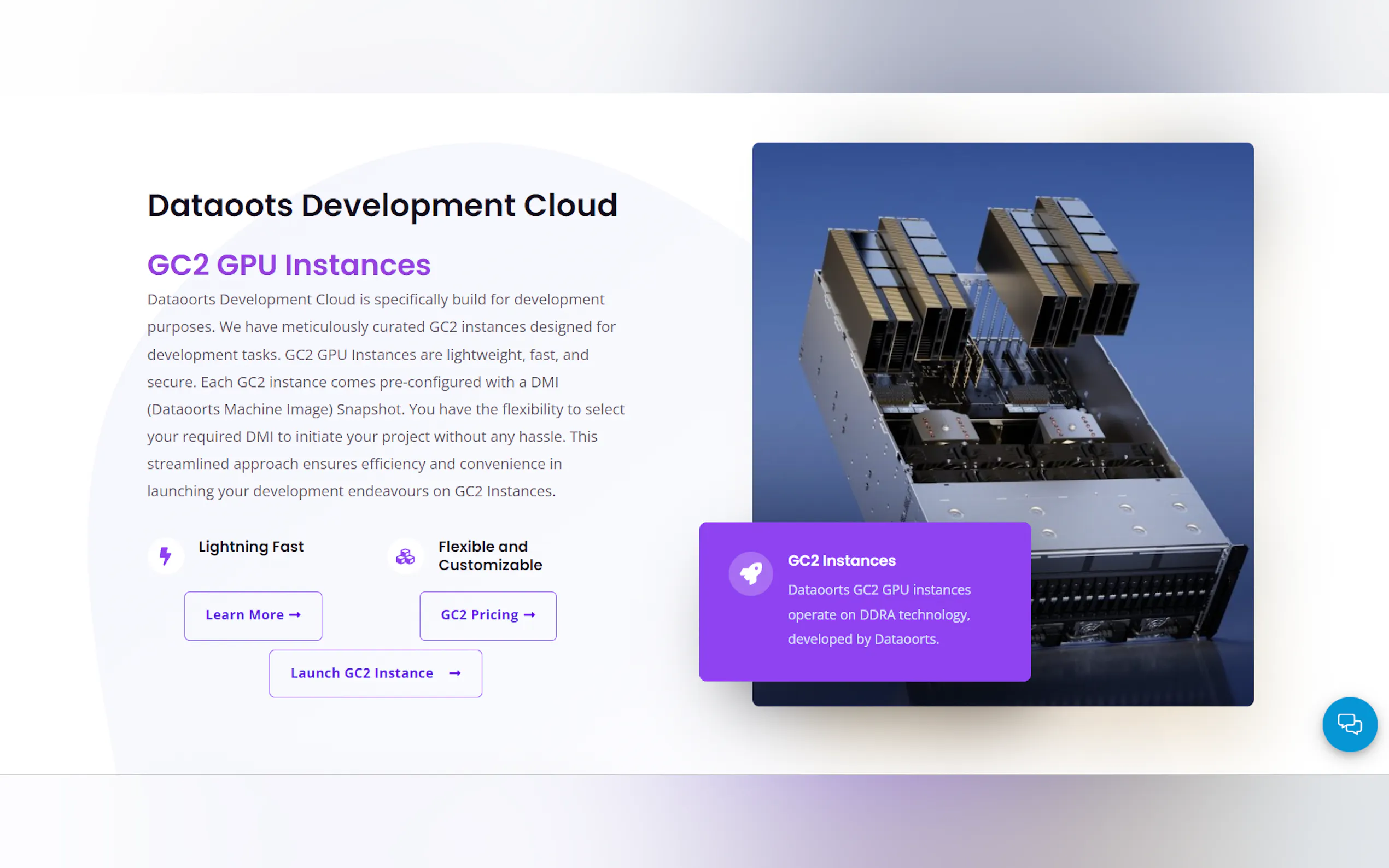Click the Flexible and Customizable label
The image size is (1389, 868).
tap(490, 555)
